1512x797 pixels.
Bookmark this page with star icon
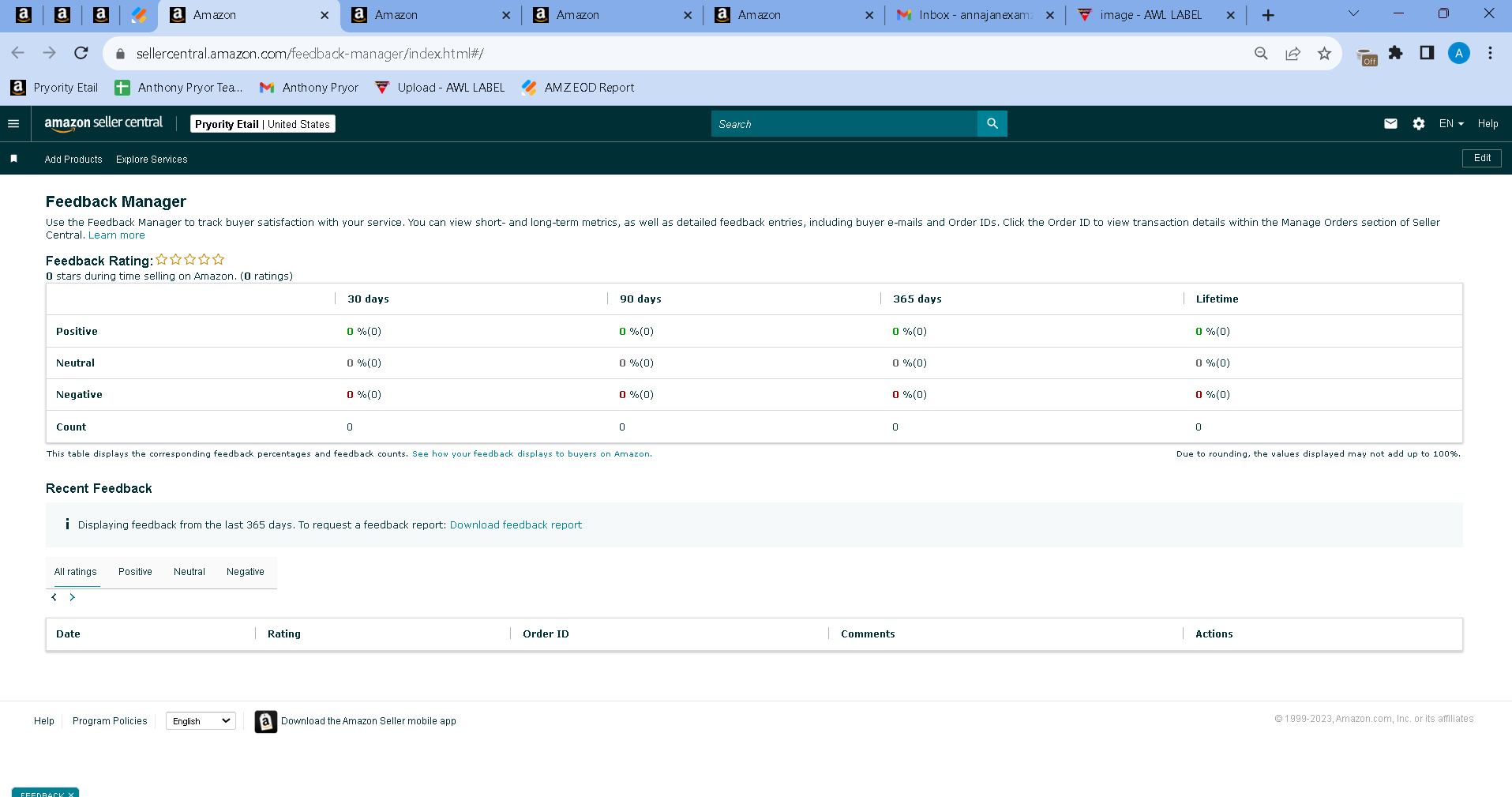click(x=1324, y=54)
